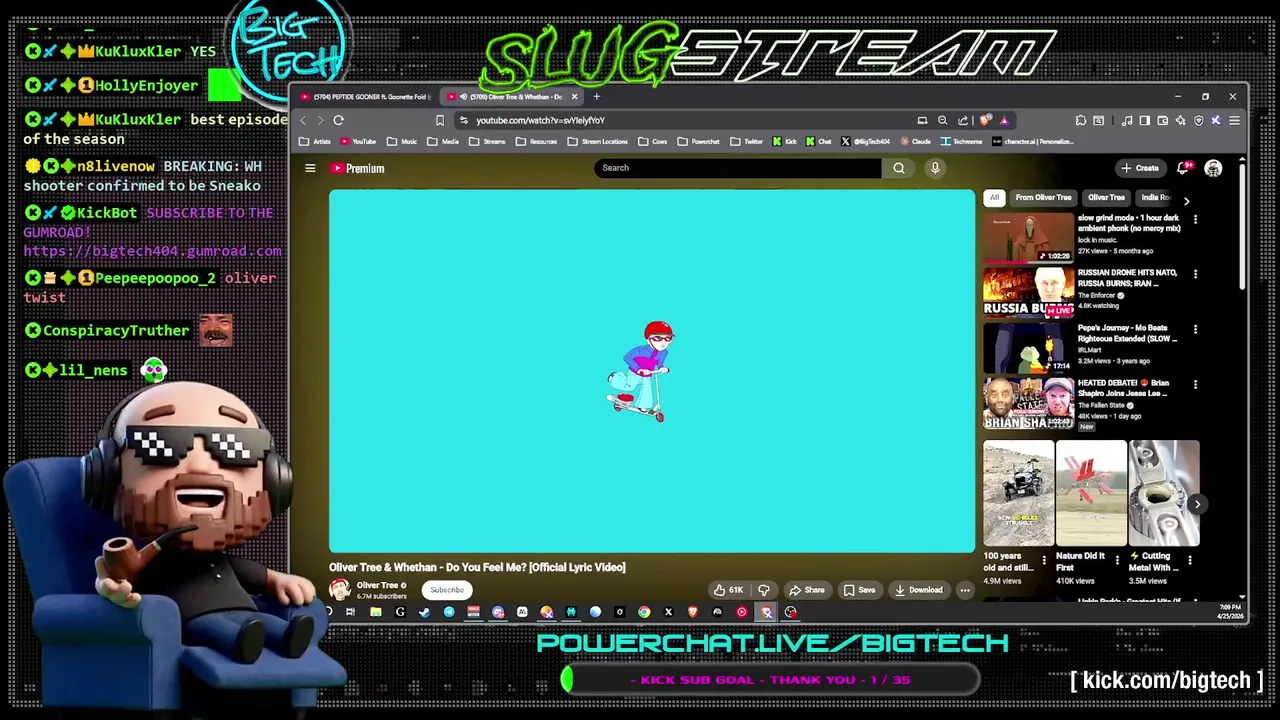Save the video to a playlist
This screenshot has height=720, width=1280.
point(859,590)
